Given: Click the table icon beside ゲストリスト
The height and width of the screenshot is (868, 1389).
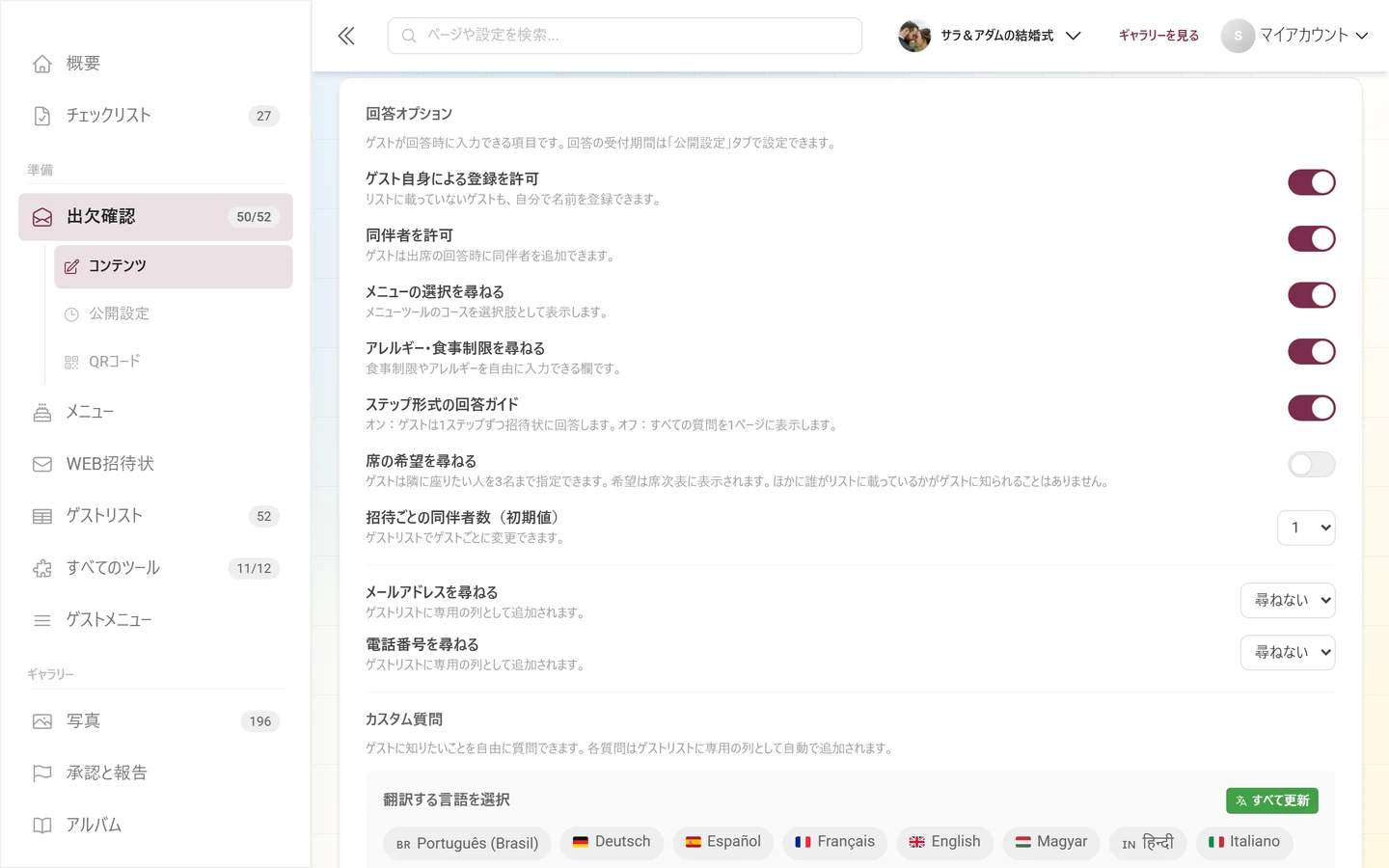Looking at the screenshot, I should (x=42, y=517).
